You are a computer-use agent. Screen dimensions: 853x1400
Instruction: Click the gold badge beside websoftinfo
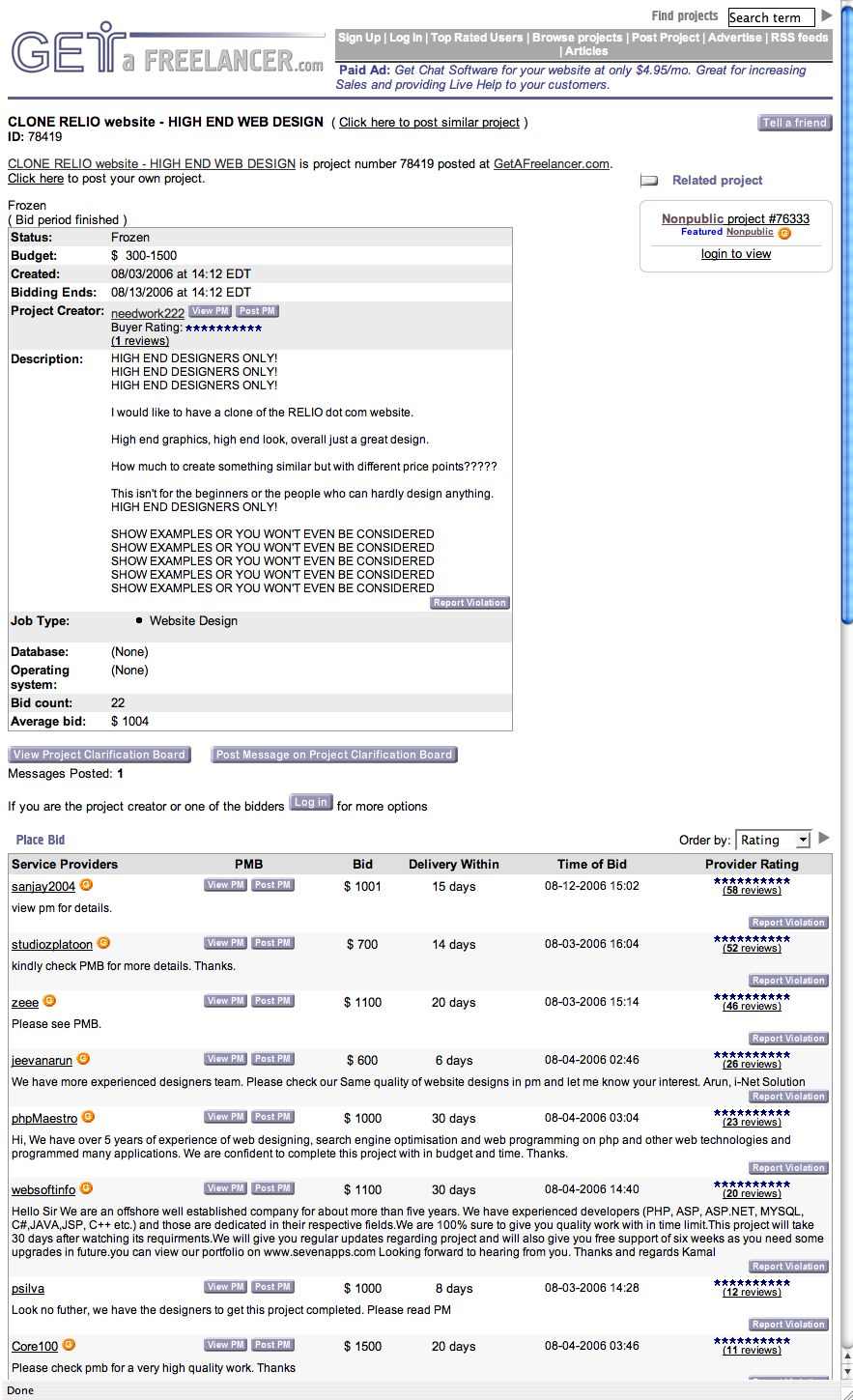click(86, 1188)
